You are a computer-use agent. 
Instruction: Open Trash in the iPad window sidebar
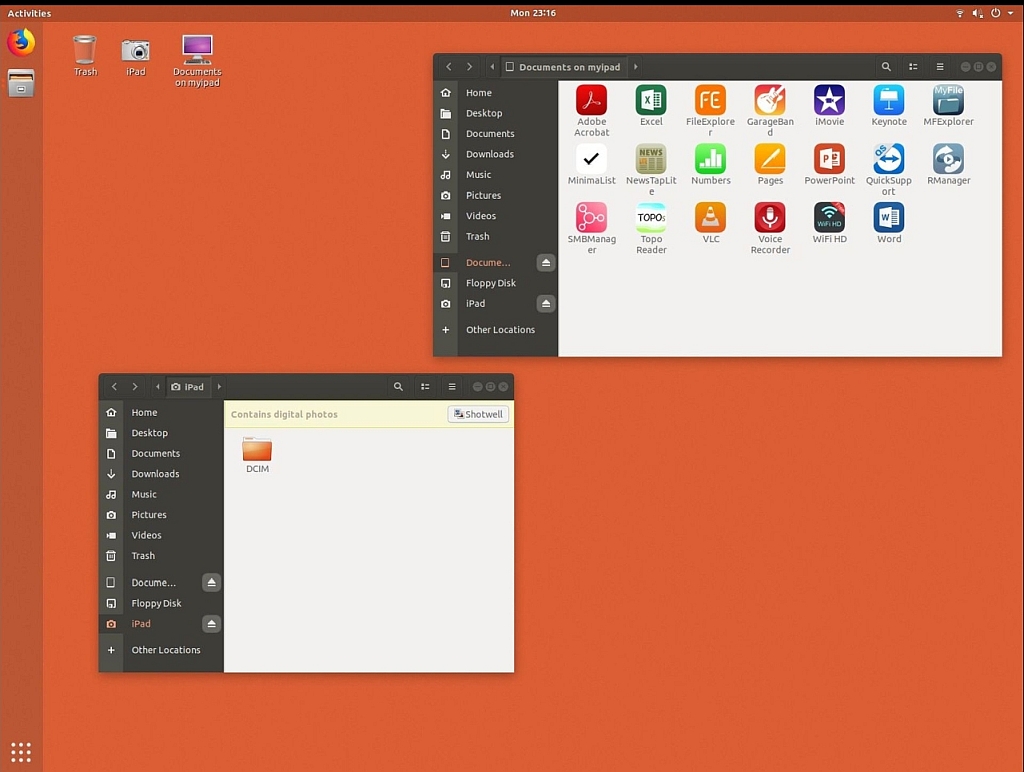tap(161, 556)
